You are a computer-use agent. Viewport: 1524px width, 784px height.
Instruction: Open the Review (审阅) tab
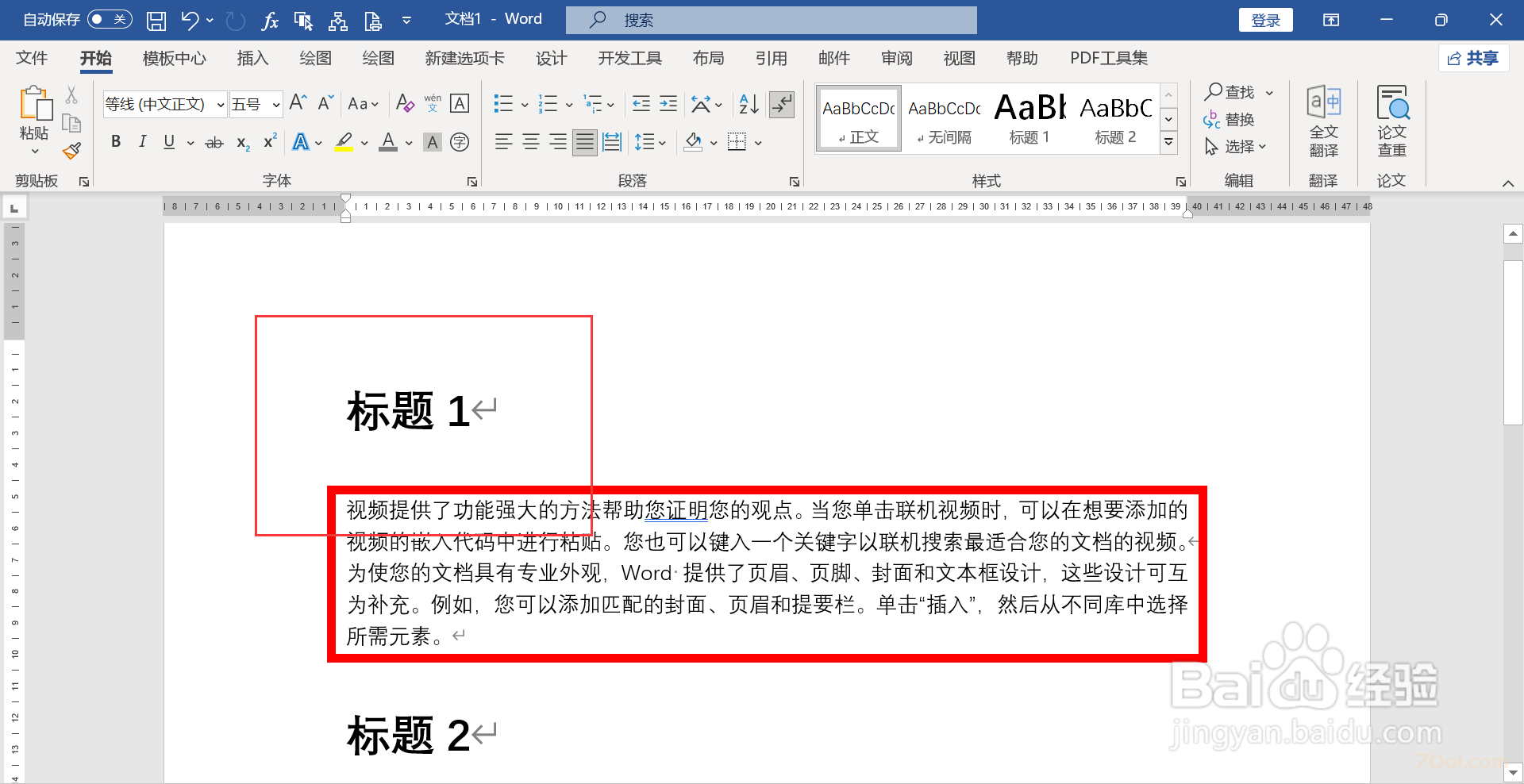(897, 58)
